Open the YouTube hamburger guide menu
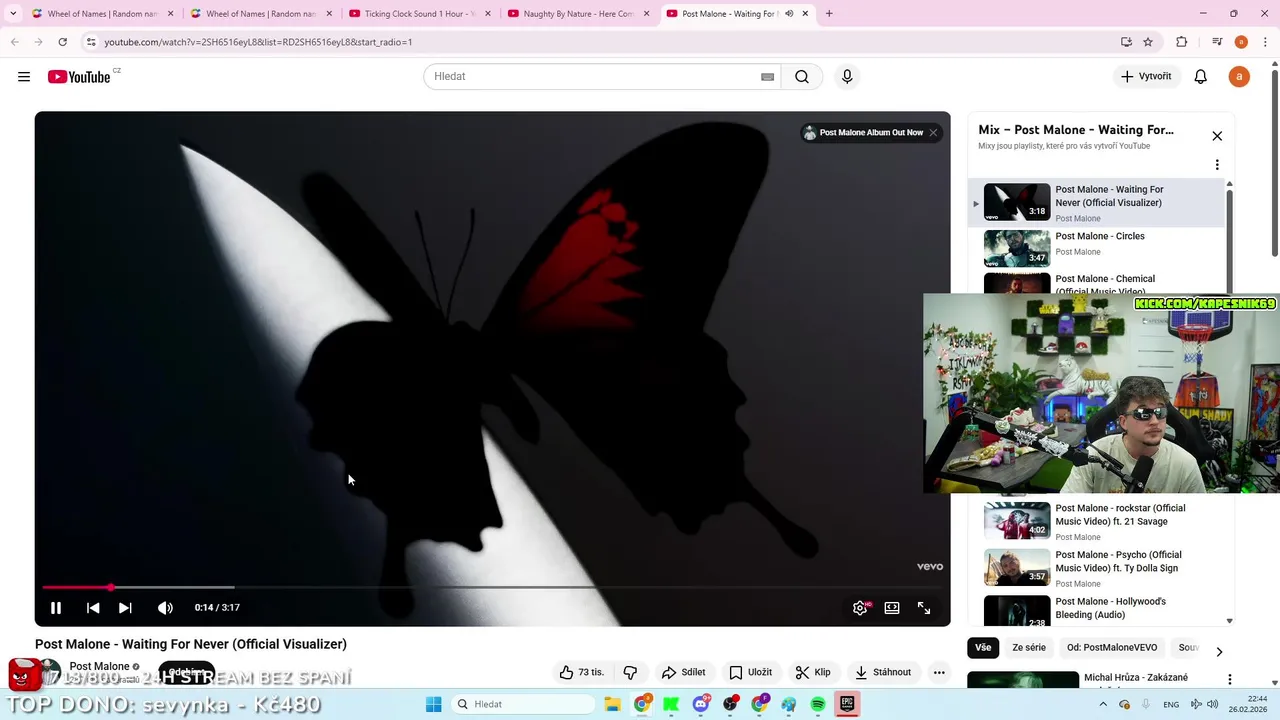 pos(24,77)
